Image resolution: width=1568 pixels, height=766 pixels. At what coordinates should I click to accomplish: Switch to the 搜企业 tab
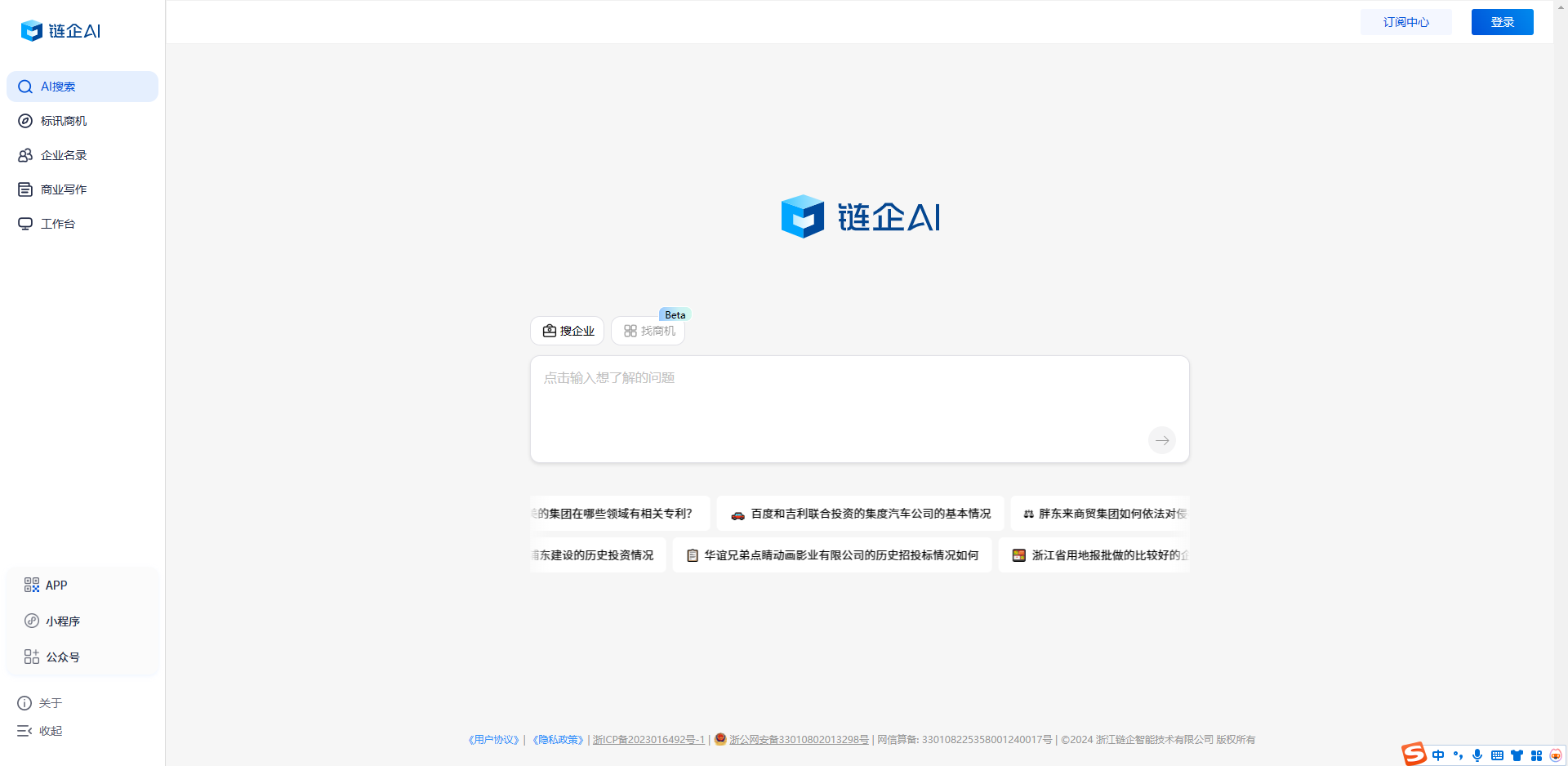(567, 331)
